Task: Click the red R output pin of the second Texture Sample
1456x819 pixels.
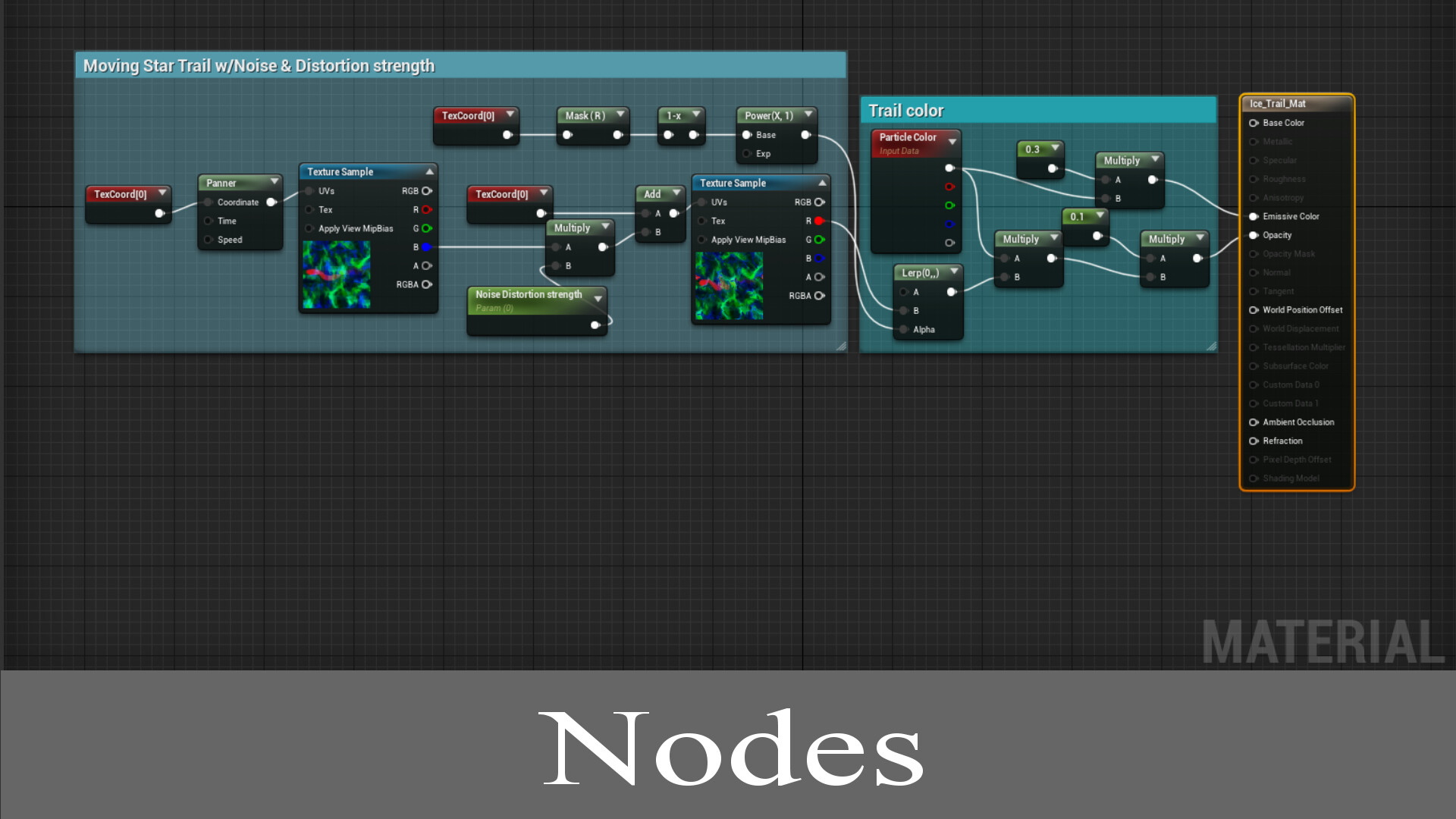Action: tap(819, 221)
